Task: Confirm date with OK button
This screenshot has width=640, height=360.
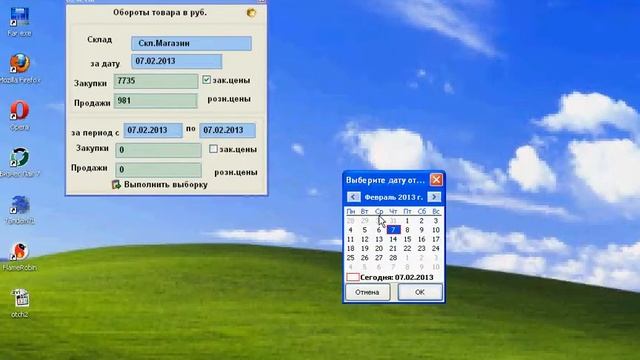Action: [420, 292]
